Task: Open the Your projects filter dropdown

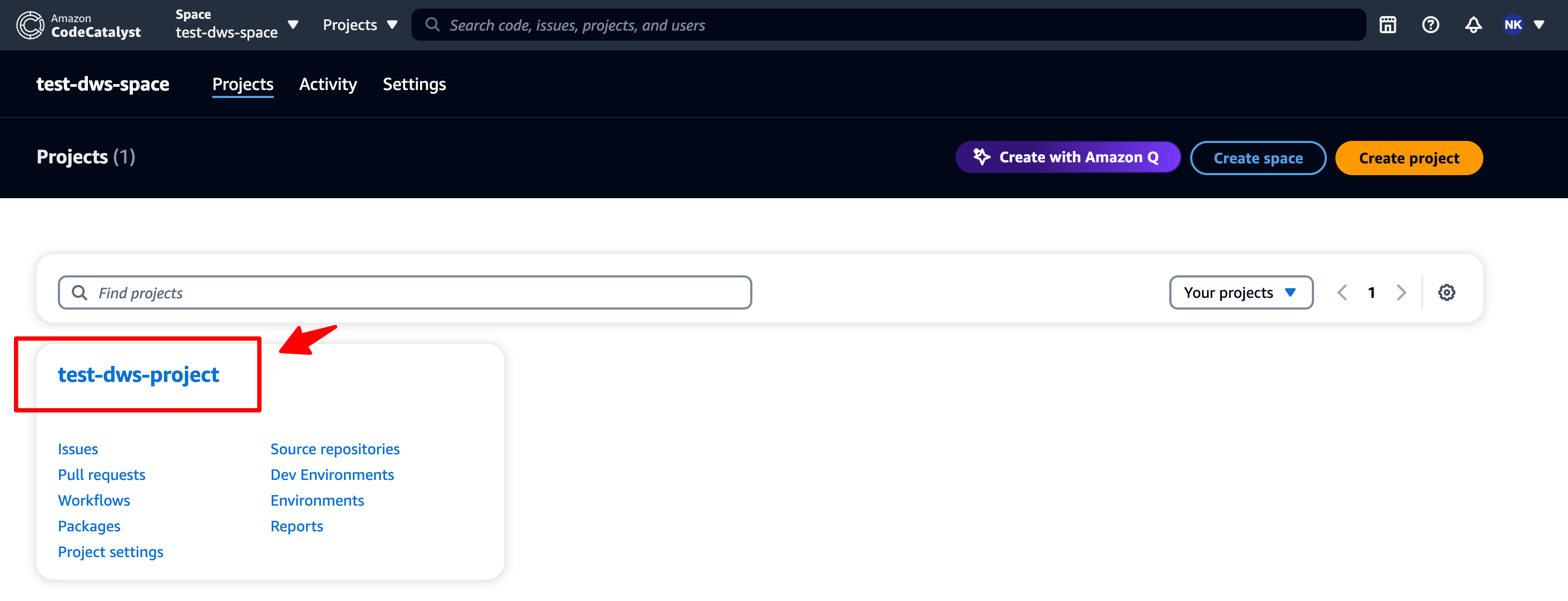Action: tap(1241, 292)
